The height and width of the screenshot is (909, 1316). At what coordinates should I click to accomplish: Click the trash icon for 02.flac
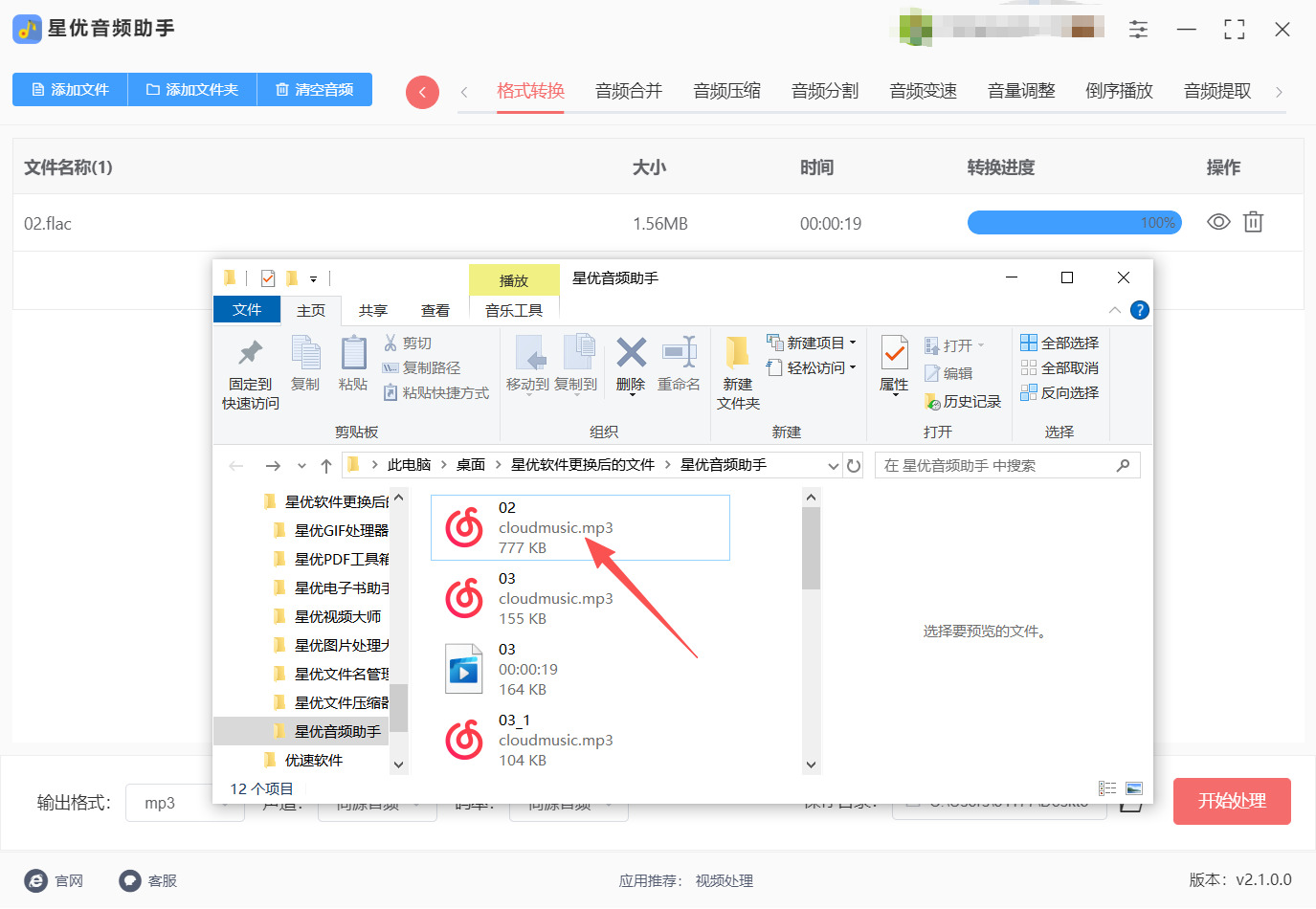click(1253, 223)
